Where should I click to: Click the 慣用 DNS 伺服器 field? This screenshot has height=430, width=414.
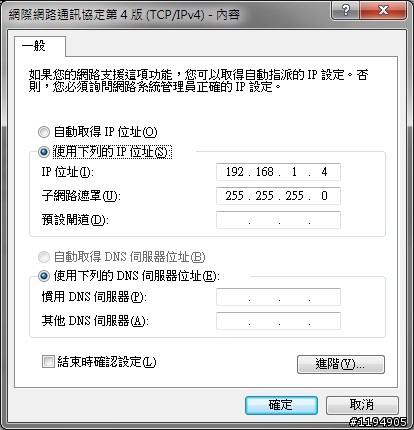point(278,297)
